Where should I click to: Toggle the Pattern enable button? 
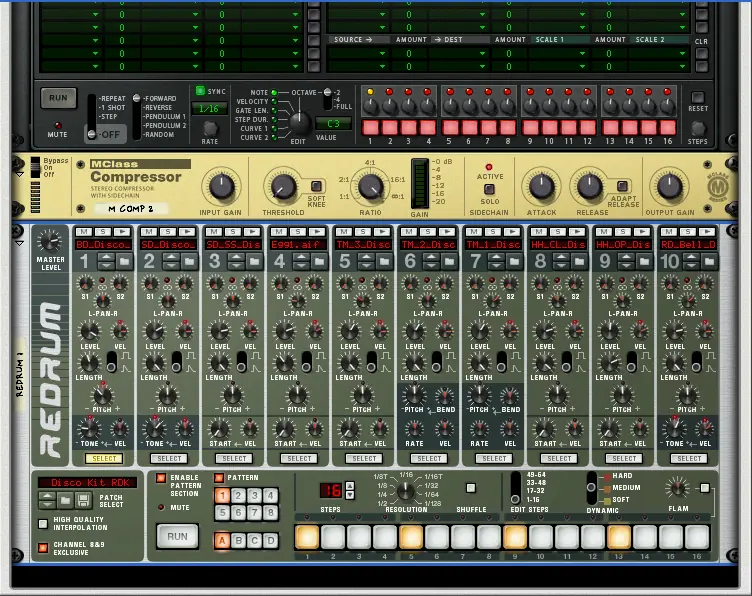click(x=219, y=478)
